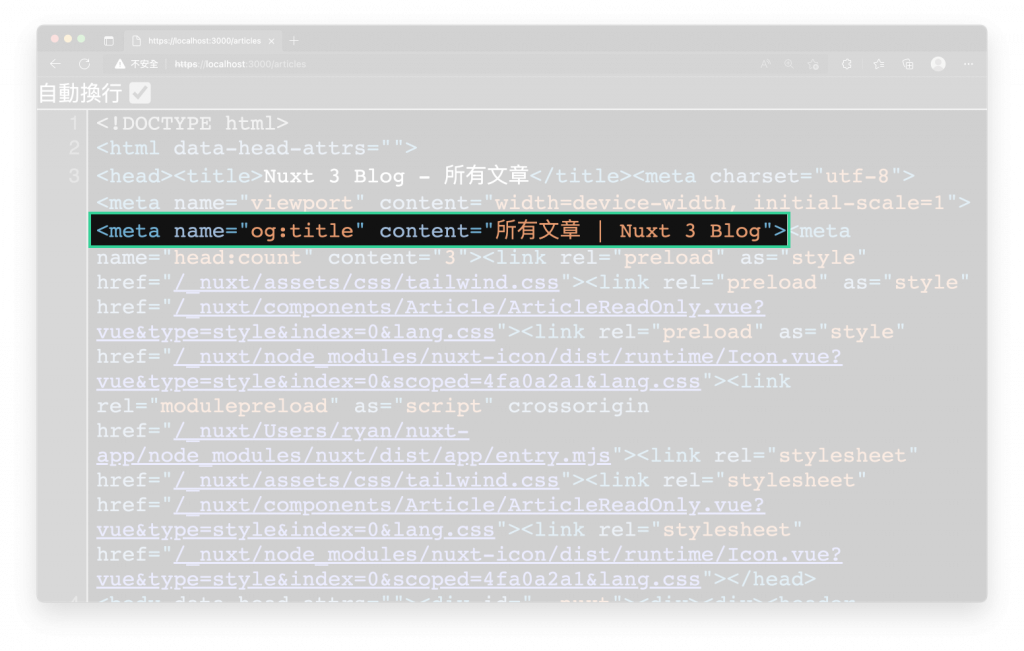Toggle the 自動換行 line wrap checkbox
The height and width of the screenshot is (651, 1024).
[x=140, y=93]
